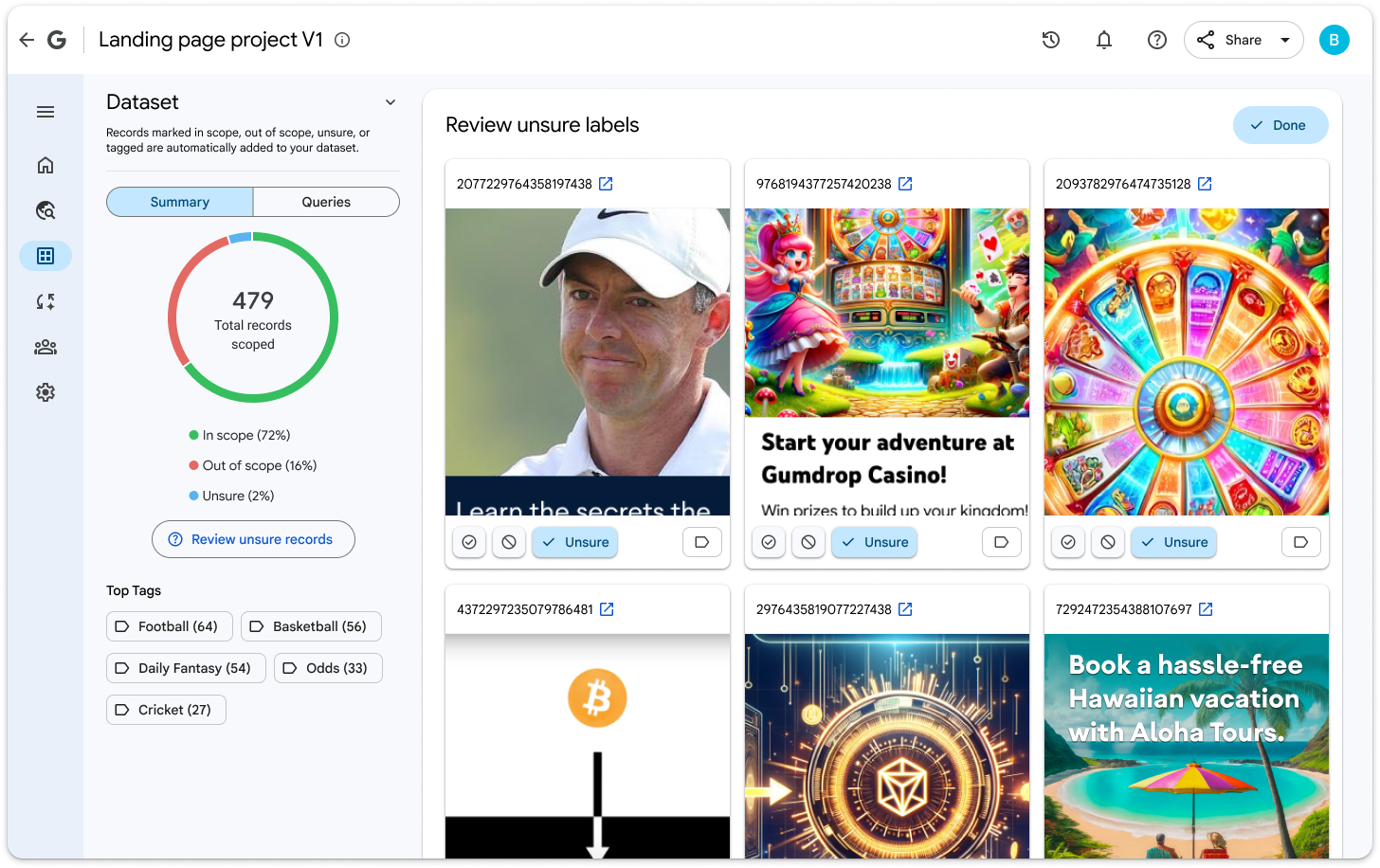Toggle Unsure on Gumdrop Casino record

click(x=875, y=542)
